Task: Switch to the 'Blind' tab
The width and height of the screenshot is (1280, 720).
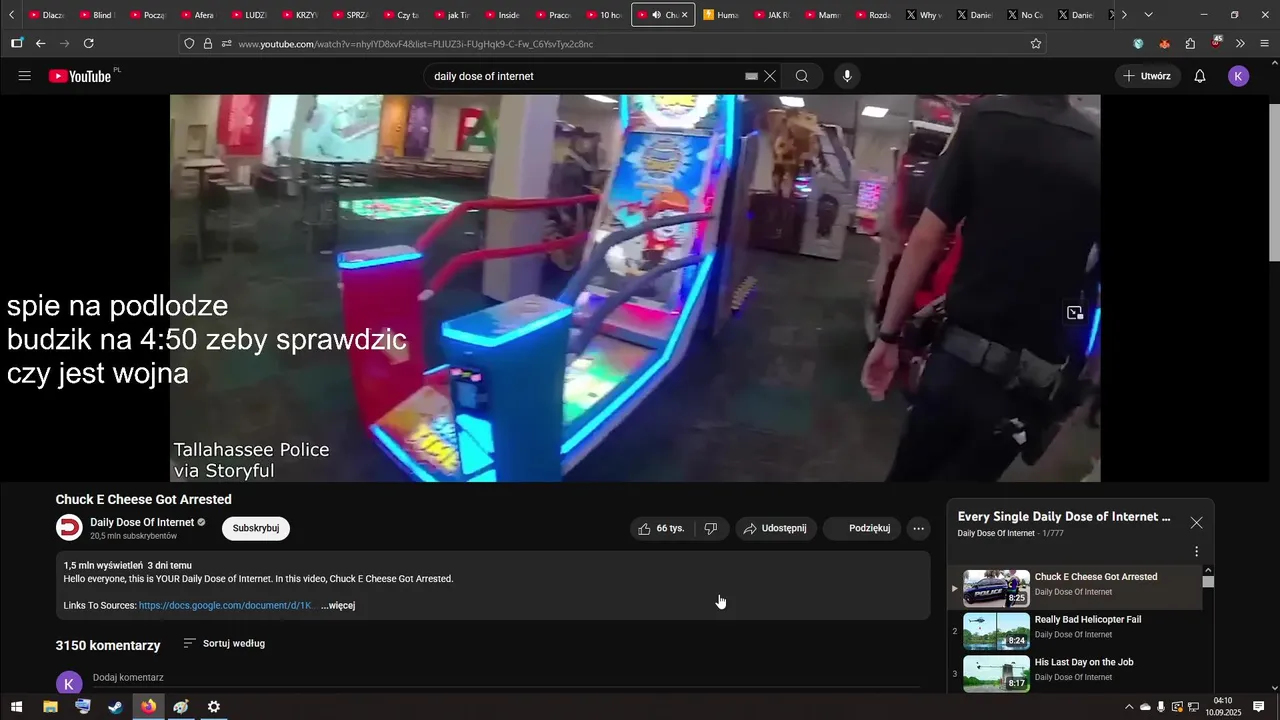Action: (x=96, y=15)
